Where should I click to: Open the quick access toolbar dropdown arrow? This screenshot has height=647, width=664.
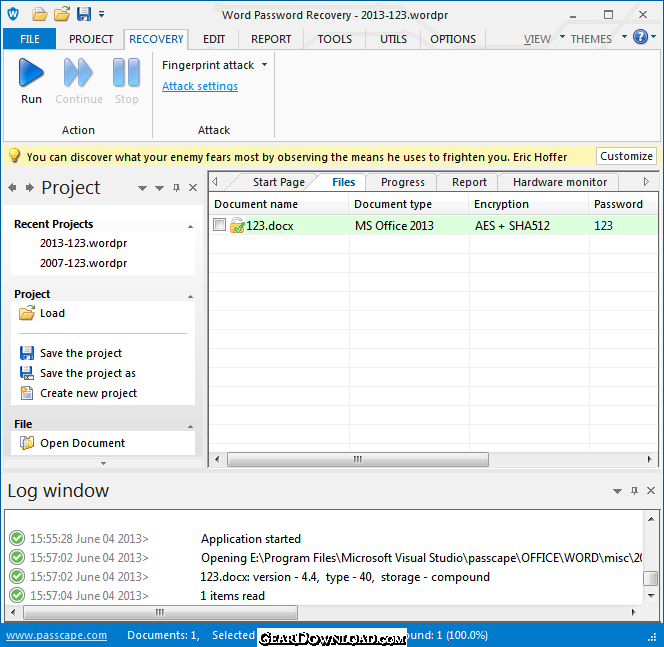click(102, 14)
